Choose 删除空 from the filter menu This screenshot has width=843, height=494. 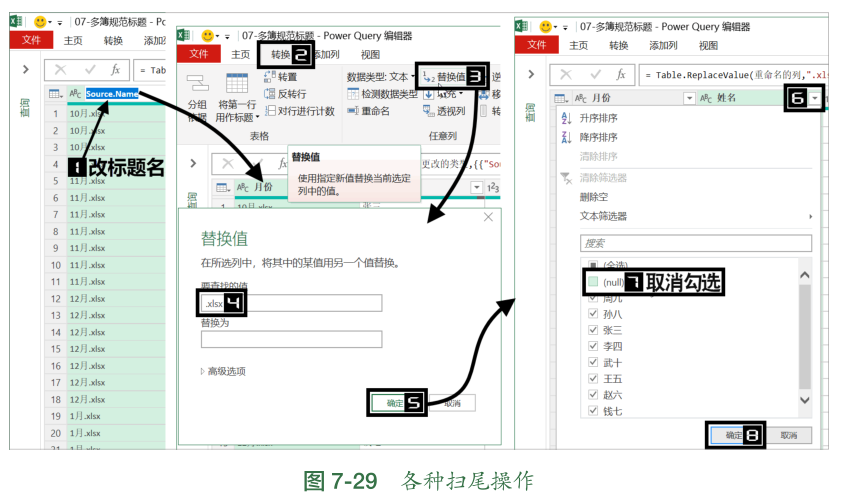point(594,197)
